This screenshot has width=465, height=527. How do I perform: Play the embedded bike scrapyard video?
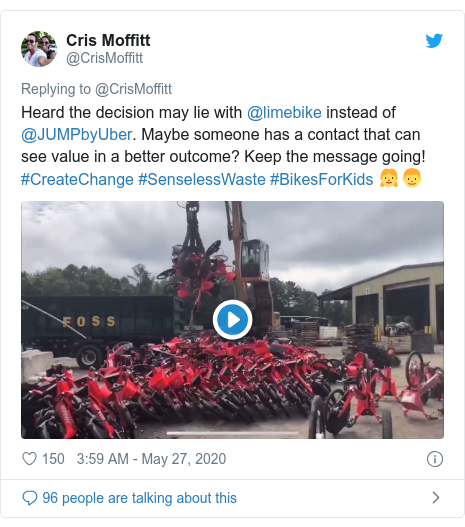click(x=232, y=320)
